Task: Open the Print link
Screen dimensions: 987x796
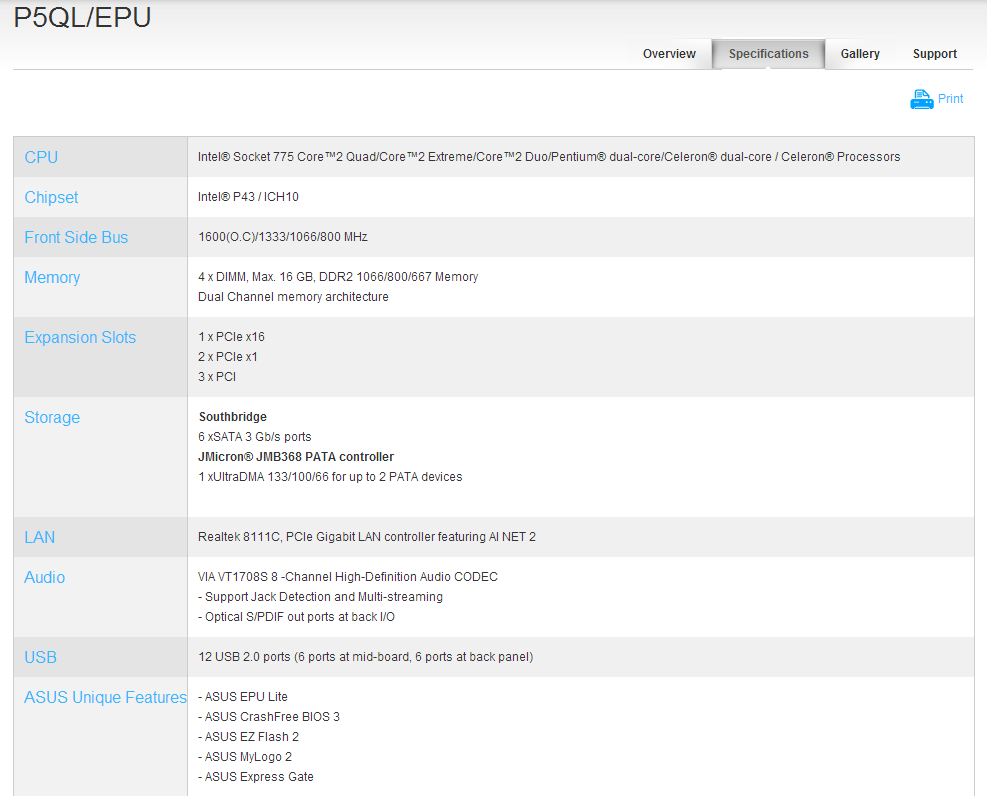Action: pyautogui.click(x=950, y=99)
